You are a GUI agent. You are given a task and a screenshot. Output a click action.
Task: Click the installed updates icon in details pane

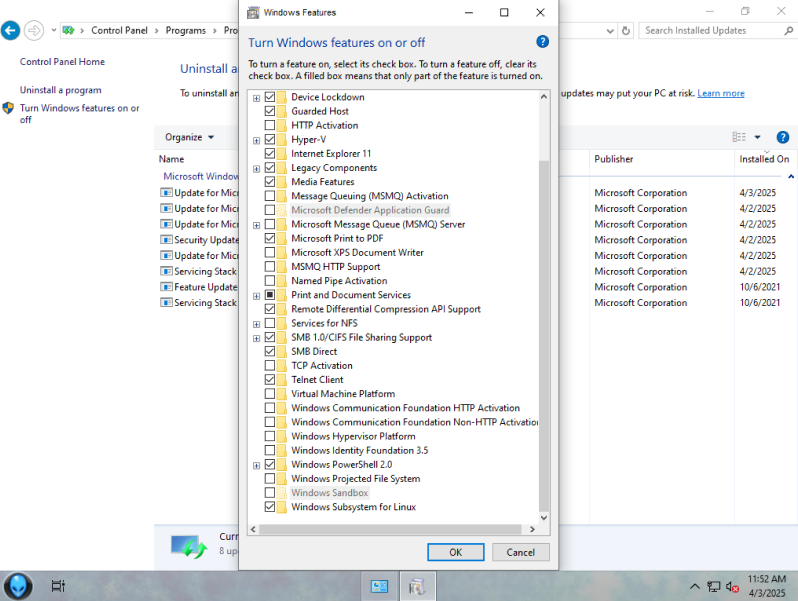189,547
